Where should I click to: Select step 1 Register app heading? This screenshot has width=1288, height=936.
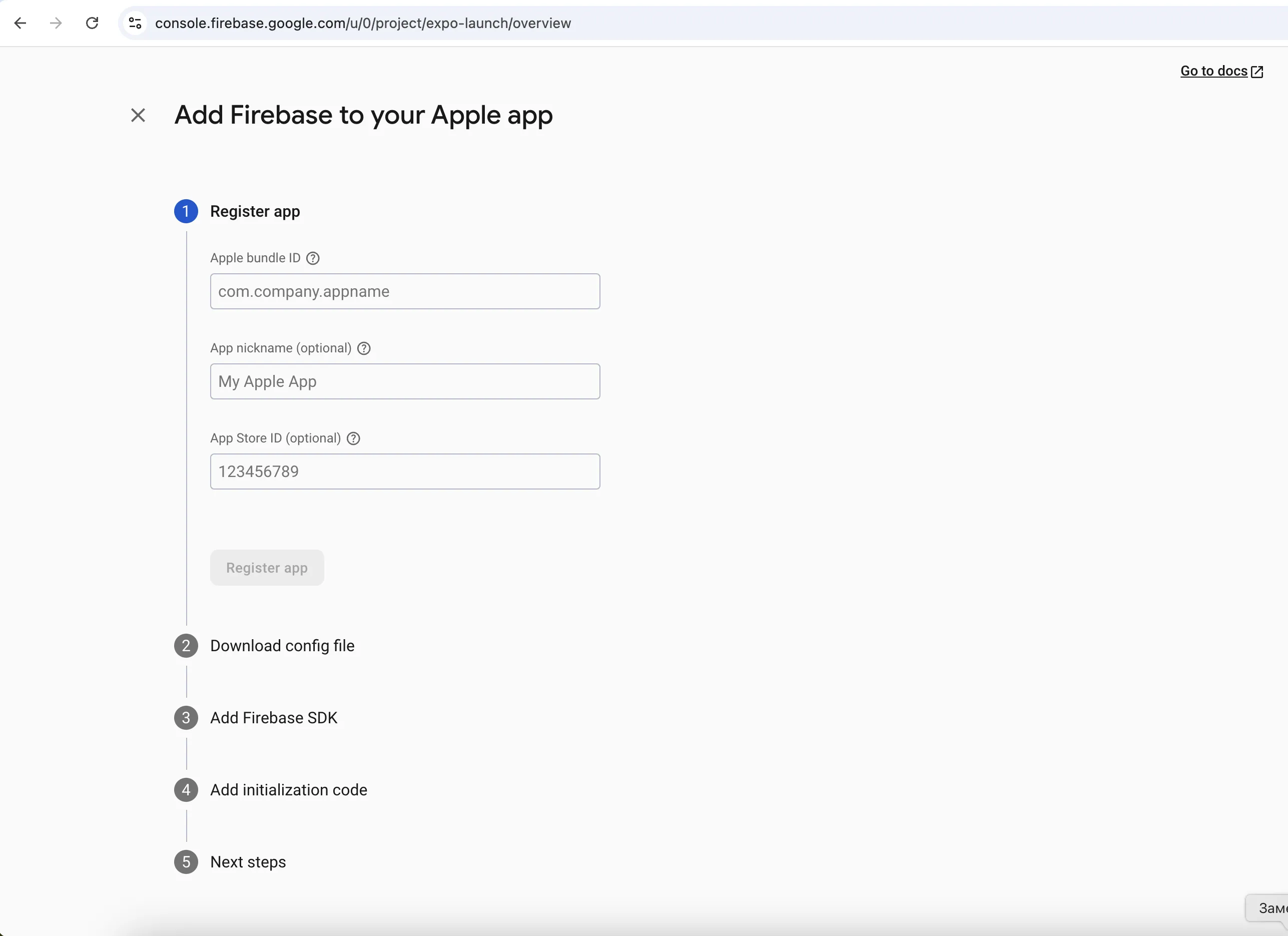255,211
